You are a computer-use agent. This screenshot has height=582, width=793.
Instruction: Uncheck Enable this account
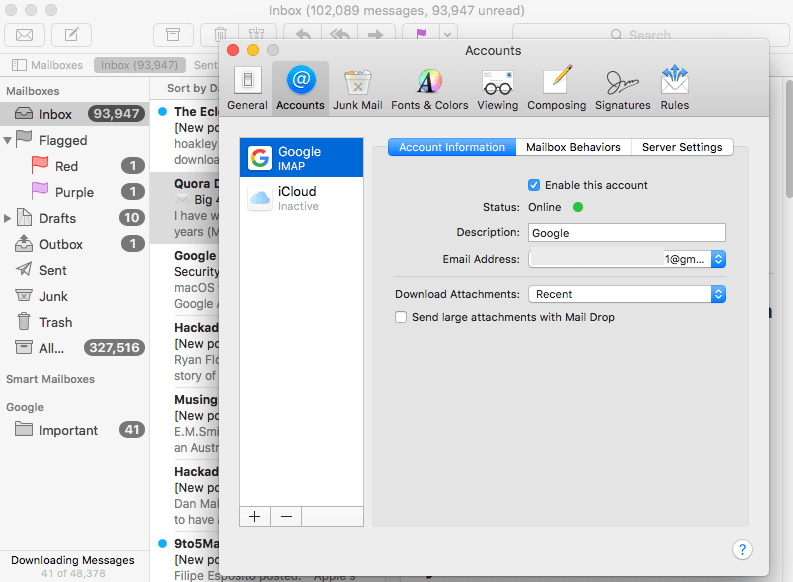pyautogui.click(x=534, y=185)
